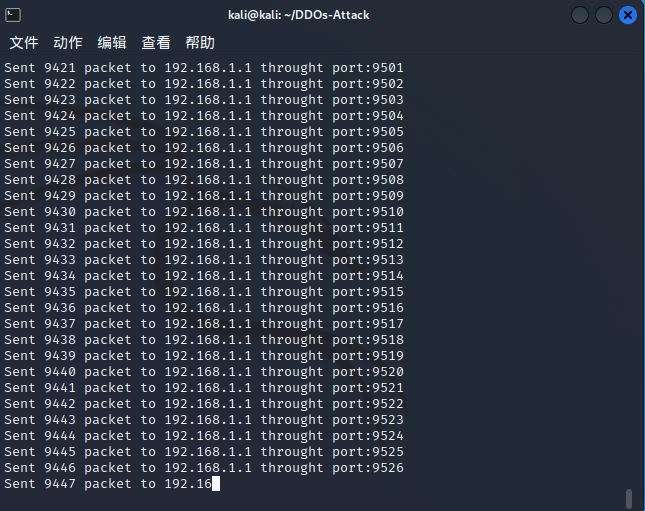
Task: Click the minimize window button
Action: point(580,16)
